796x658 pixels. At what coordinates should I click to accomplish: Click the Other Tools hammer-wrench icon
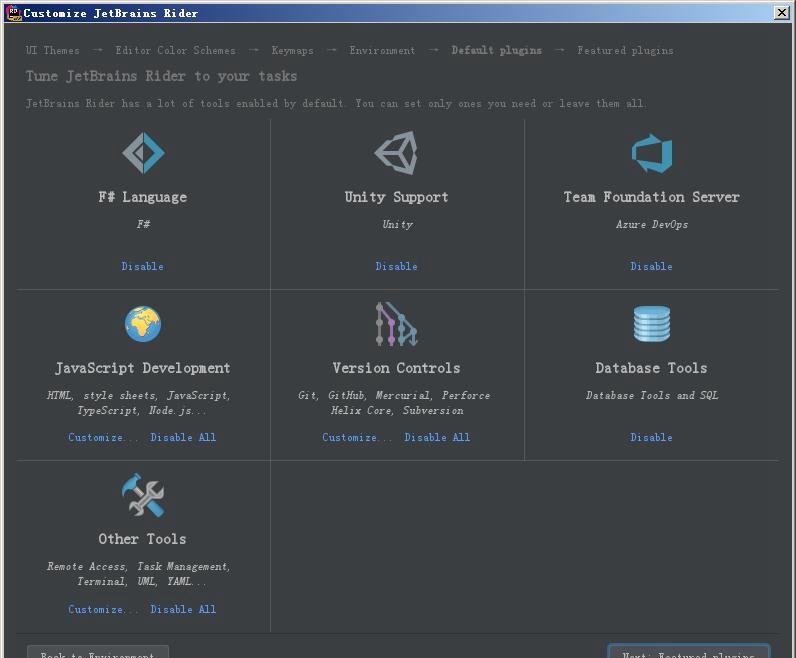tap(143, 496)
